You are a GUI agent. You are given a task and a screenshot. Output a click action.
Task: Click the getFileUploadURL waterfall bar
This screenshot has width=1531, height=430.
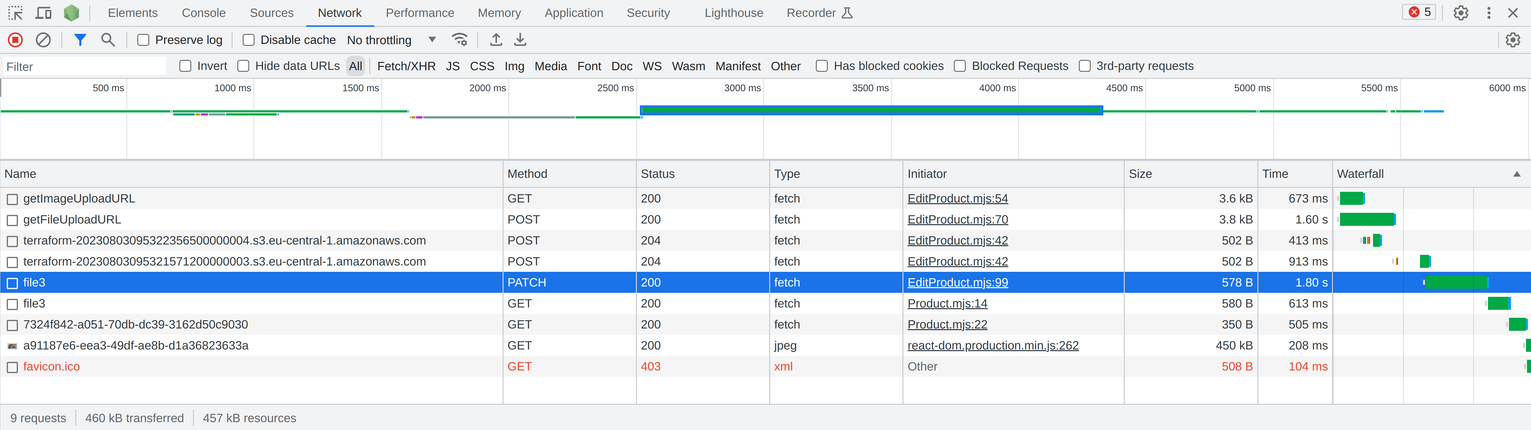tap(1367, 219)
